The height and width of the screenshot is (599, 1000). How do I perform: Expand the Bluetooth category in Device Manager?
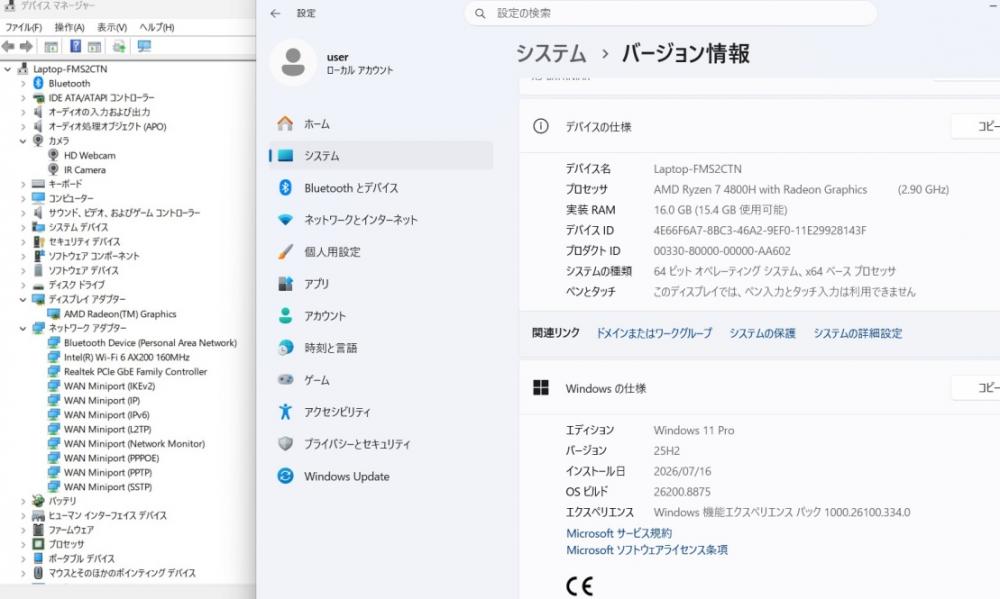pyautogui.click(x=23, y=84)
